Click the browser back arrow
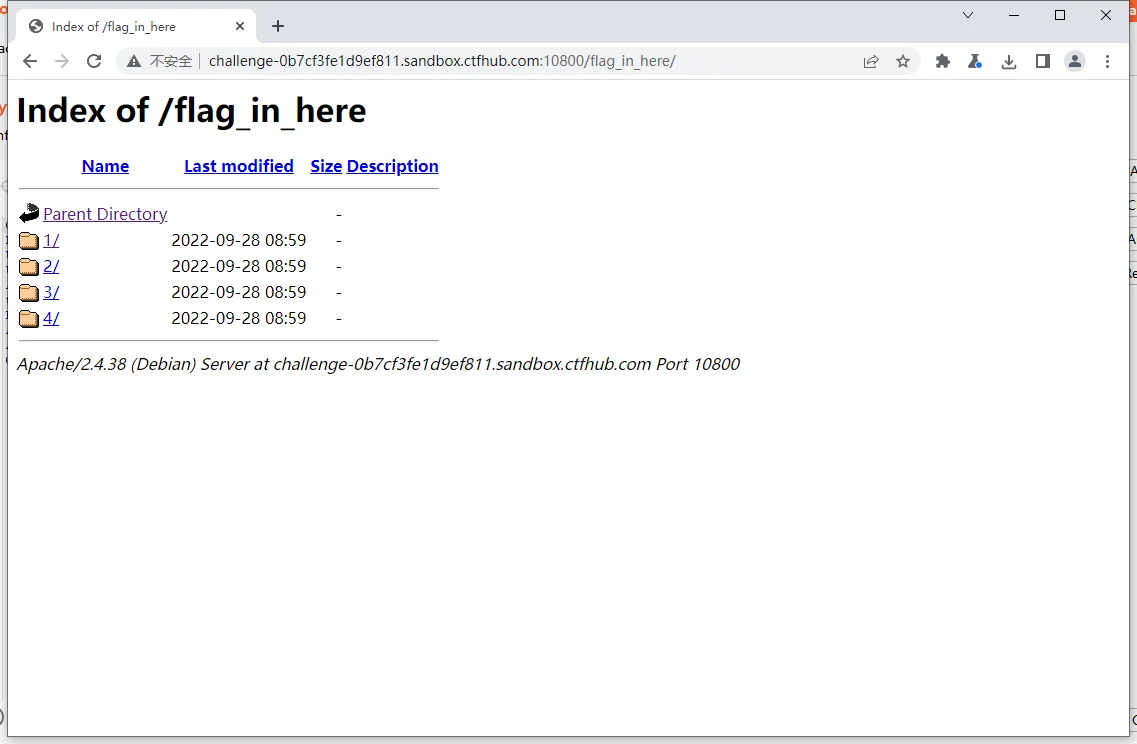The image size is (1137, 744). [x=30, y=61]
